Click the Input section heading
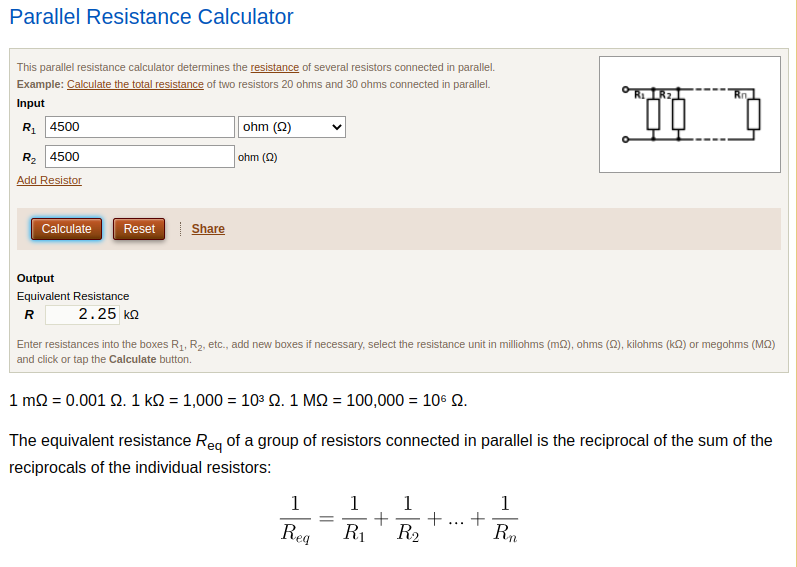The height and width of the screenshot is (567, 797). (x=31, y=103)
